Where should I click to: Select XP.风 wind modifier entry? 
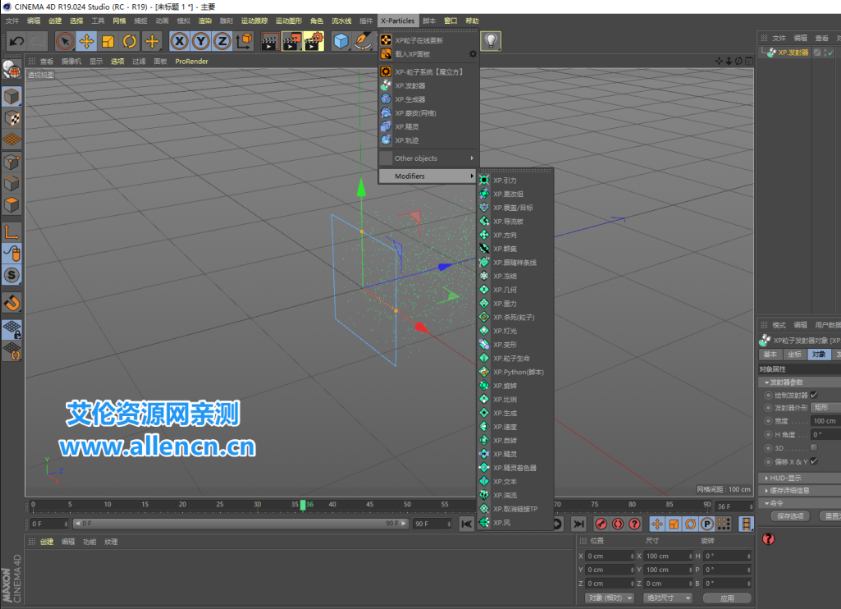click(515, 523)
